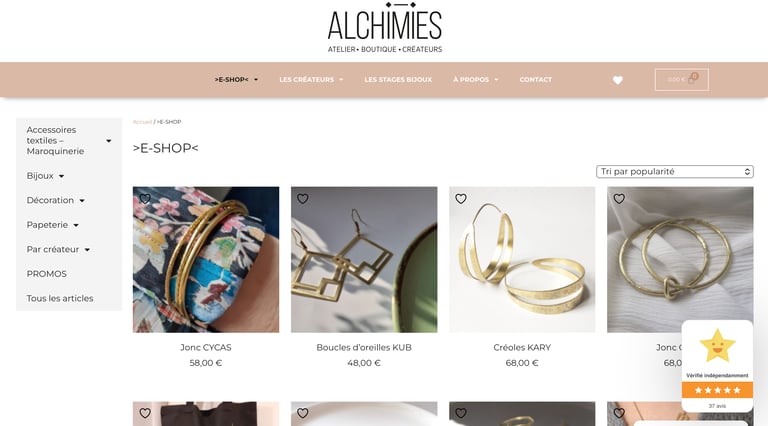Open the Créoles KARY product image
The height and width of the screenshot is (426, 768).
tap(522, 260)
